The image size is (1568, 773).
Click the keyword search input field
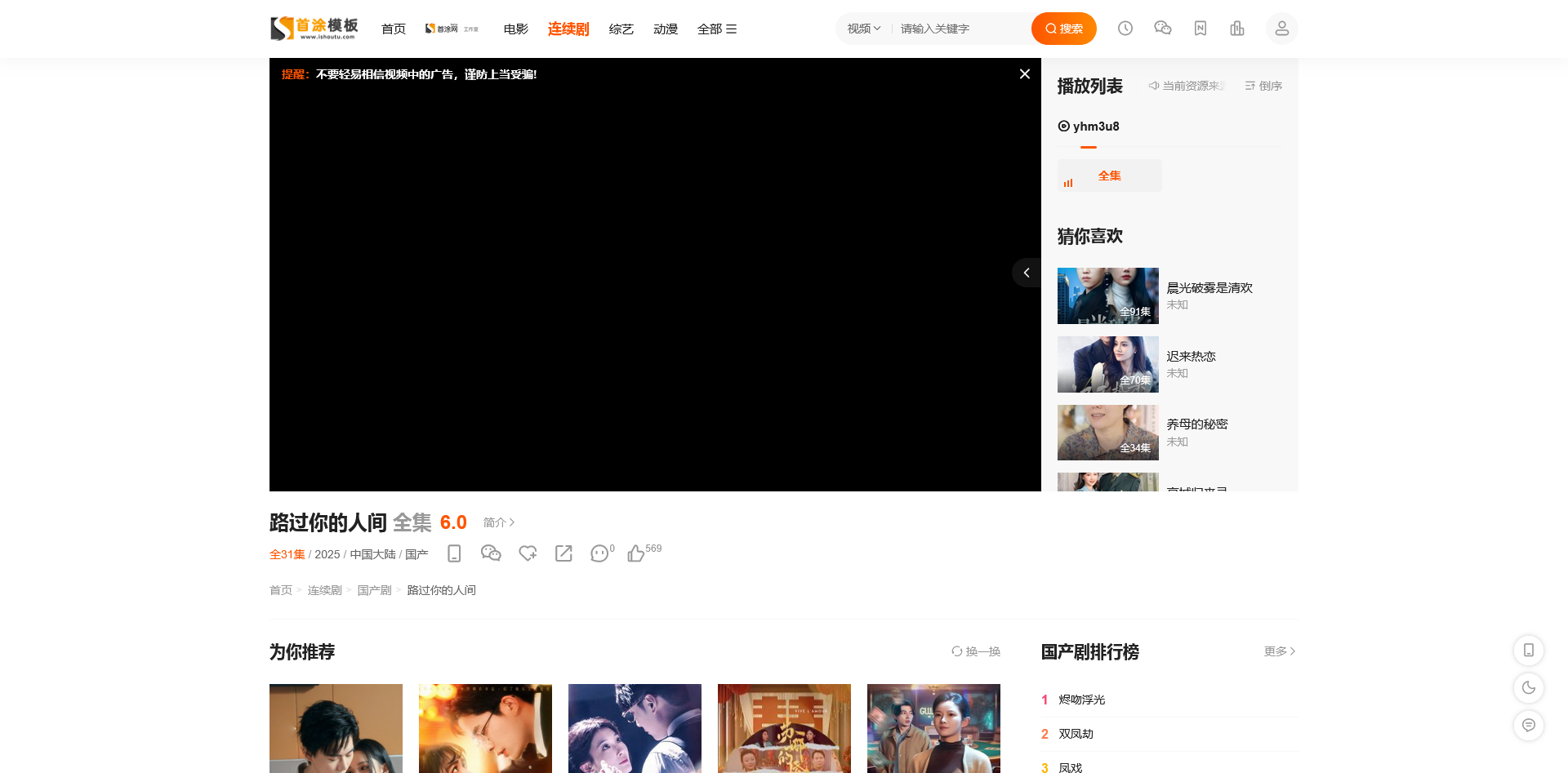point(960,29)
